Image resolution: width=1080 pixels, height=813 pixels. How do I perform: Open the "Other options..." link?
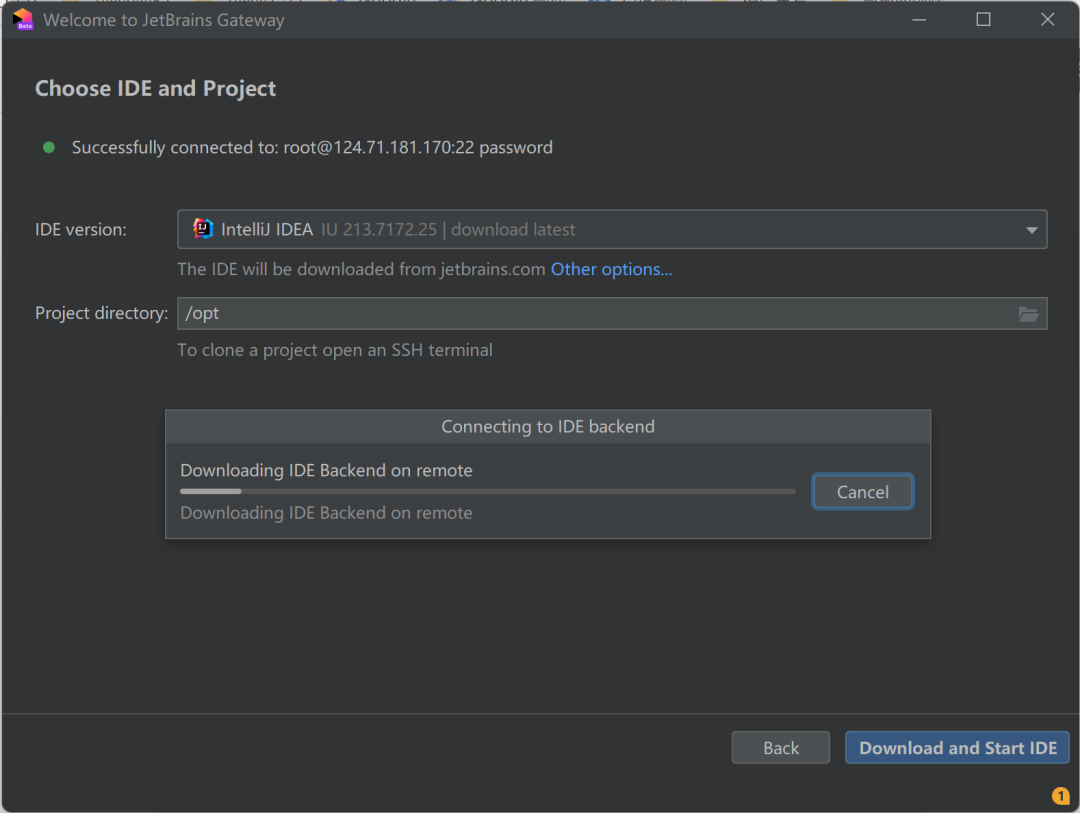coord(611,269)
